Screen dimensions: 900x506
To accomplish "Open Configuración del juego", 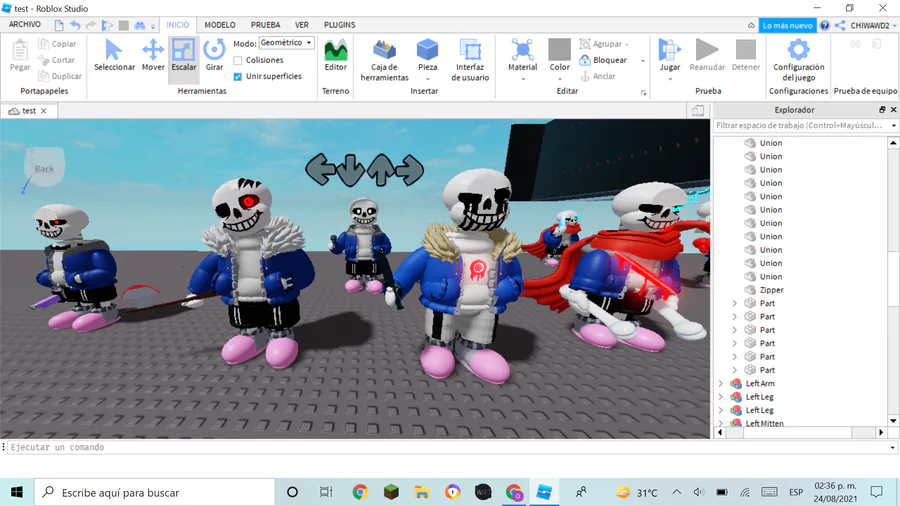I will coord(798,60).
